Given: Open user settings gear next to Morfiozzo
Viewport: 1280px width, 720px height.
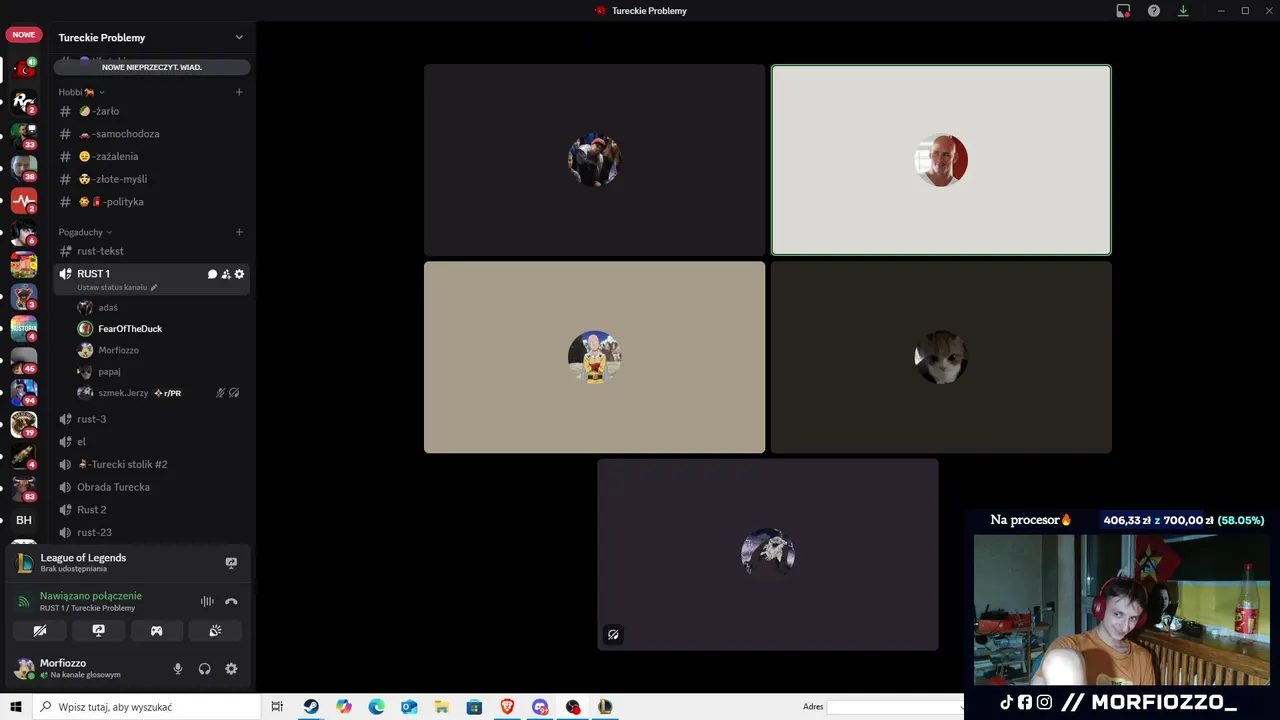Looking at the screenshot, I should [x=231, y=669].
